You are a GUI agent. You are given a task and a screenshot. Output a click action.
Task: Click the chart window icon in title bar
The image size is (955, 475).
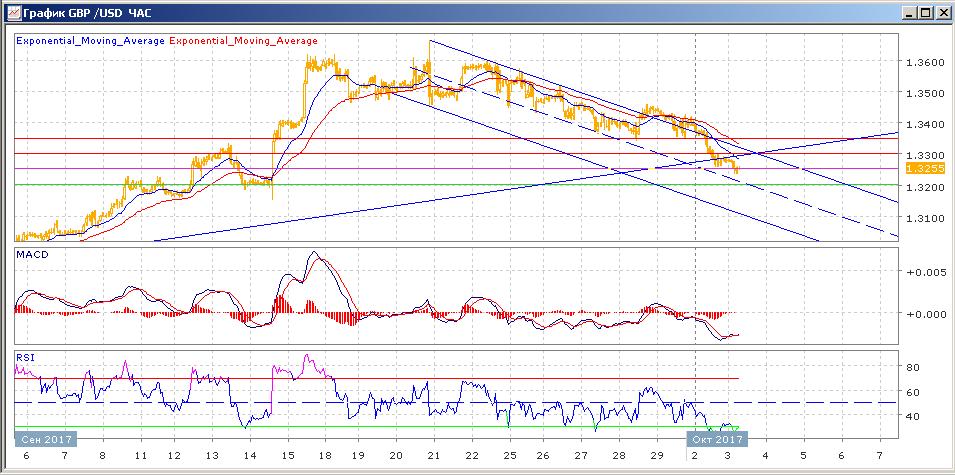pyautogui.click(x=12, y=13)
